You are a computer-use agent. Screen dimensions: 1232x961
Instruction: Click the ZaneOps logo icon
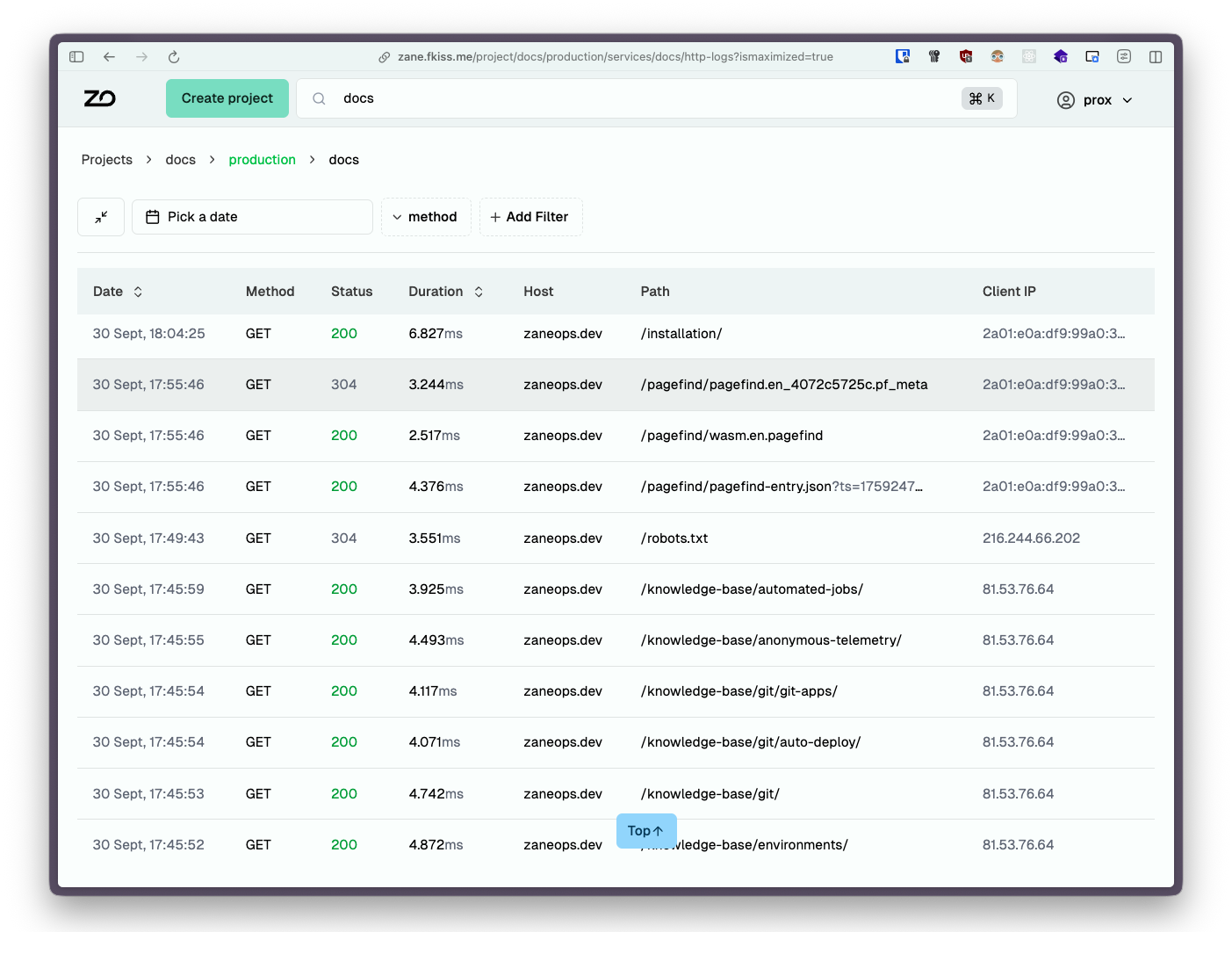99,98
